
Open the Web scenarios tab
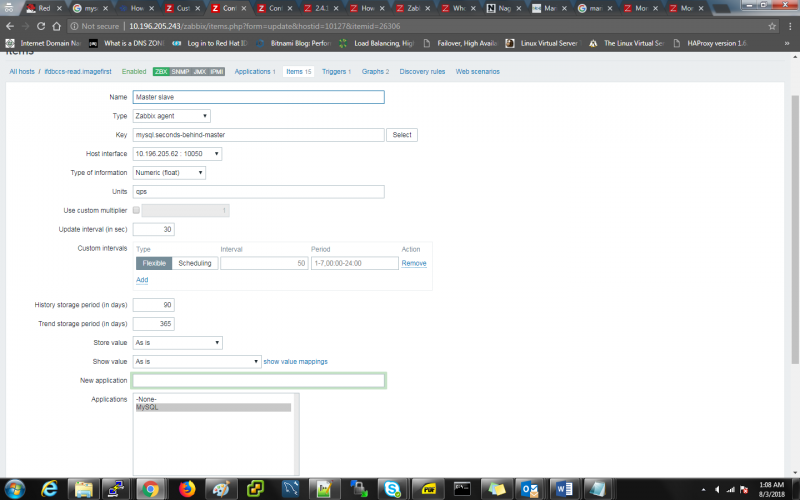[478, 71]
